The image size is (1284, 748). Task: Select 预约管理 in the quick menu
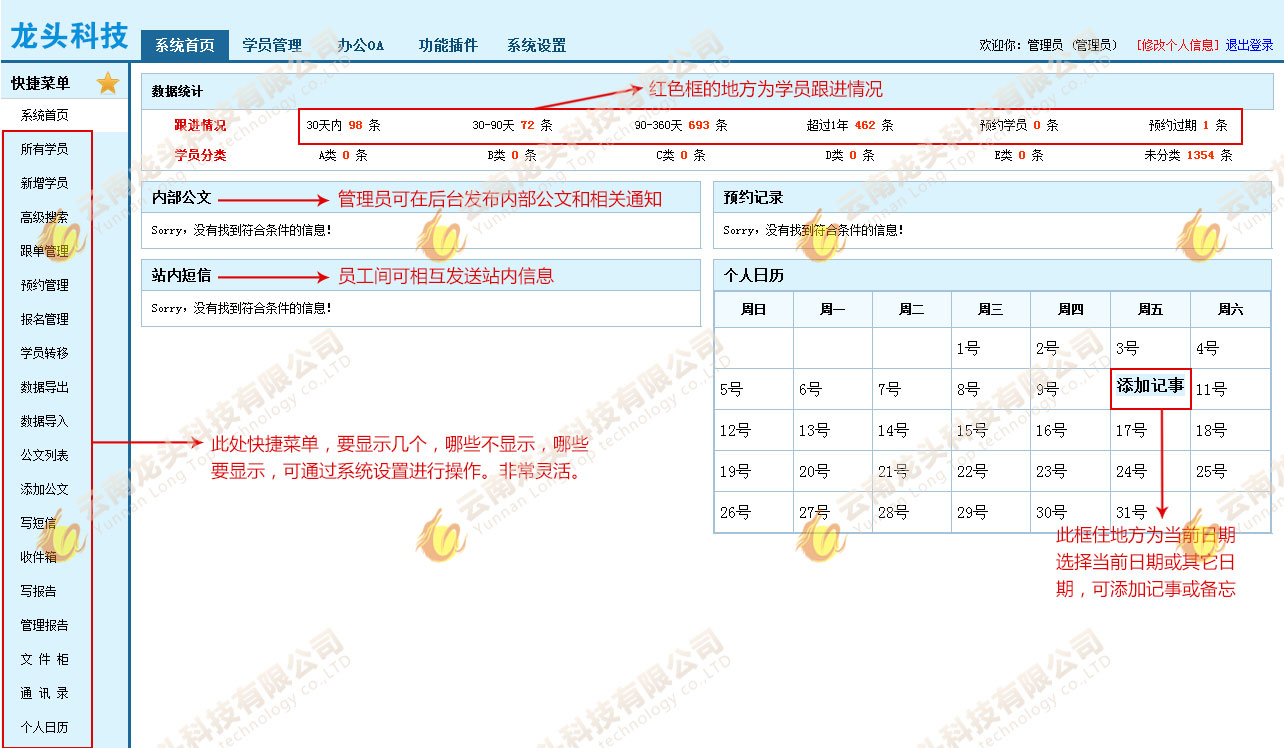45,285
